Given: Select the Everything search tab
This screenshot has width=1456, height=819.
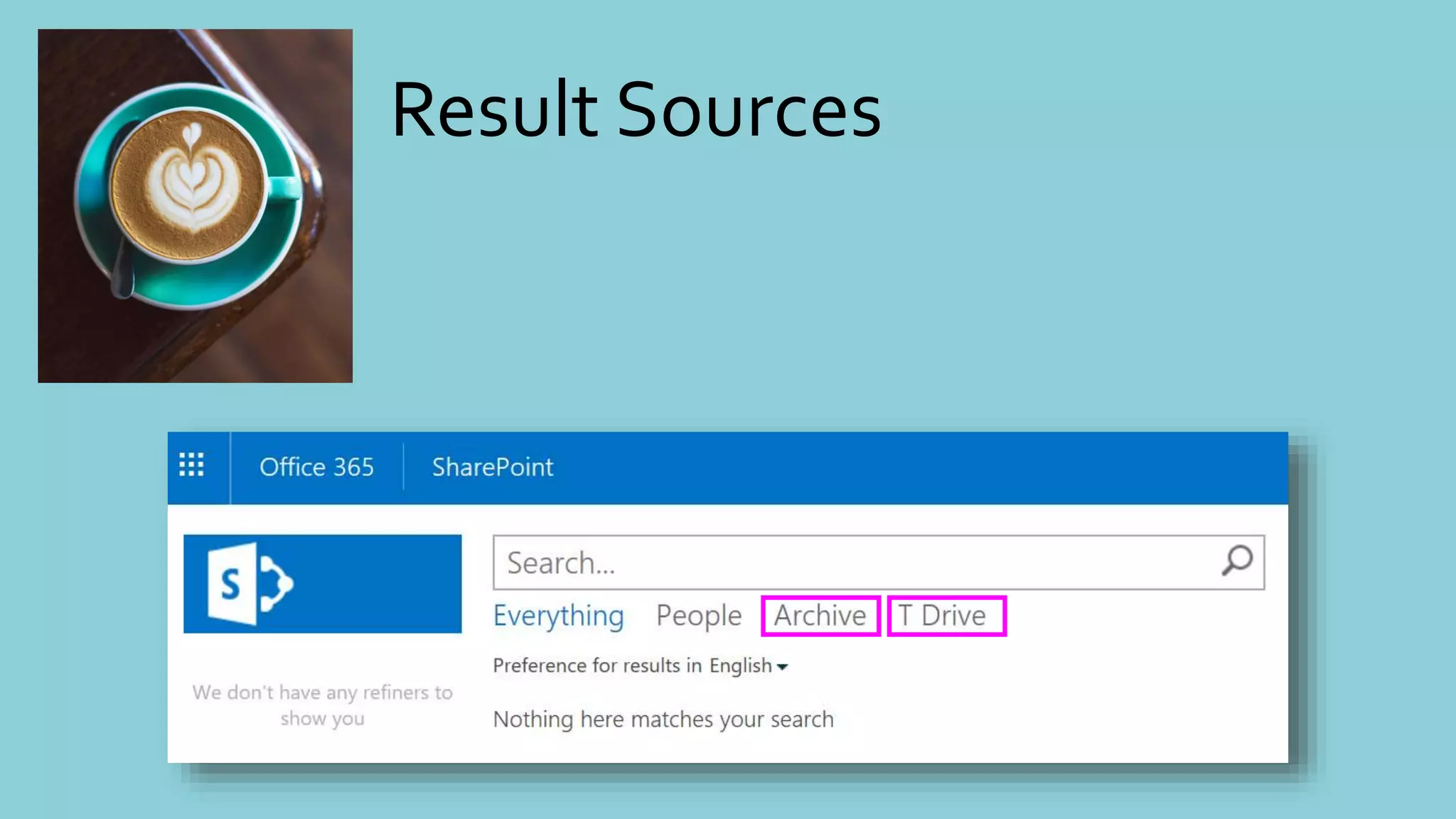Looking at the screenshot, I should click(x=558, y=616).
